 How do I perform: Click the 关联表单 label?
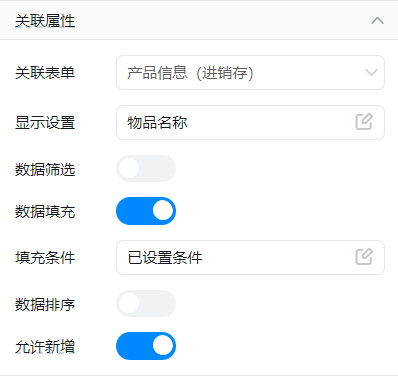pos(45,73)
